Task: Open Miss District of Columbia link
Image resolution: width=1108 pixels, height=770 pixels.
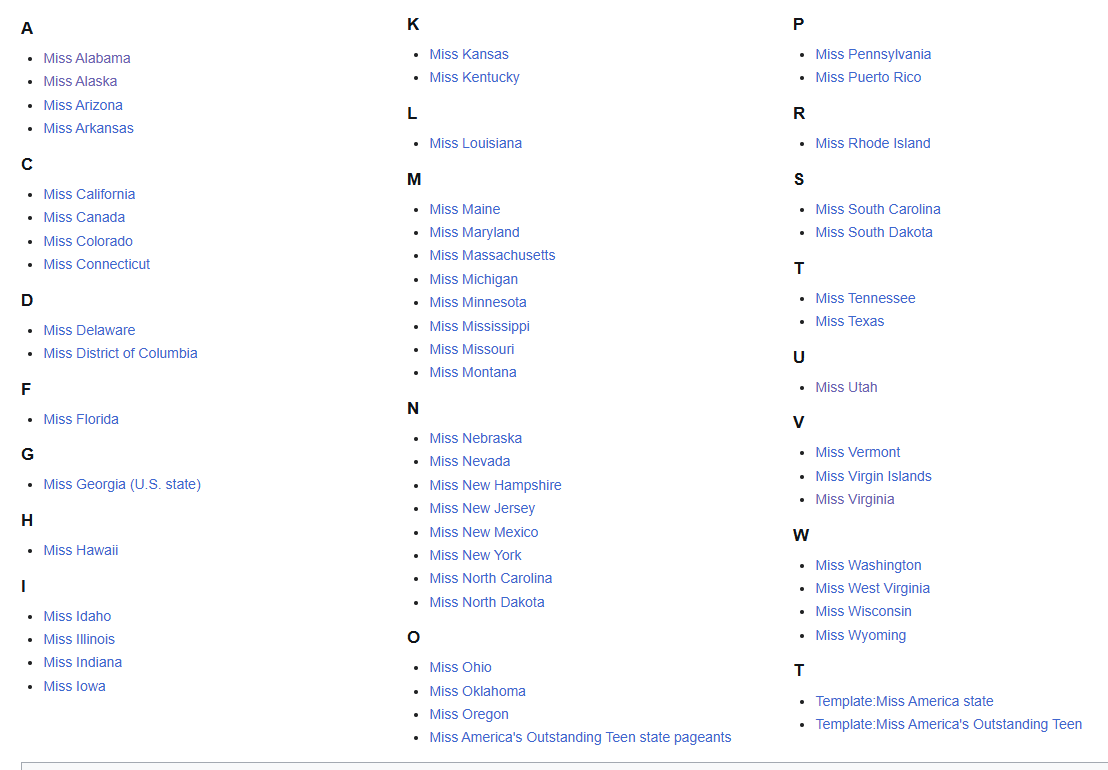Action: 120,353
